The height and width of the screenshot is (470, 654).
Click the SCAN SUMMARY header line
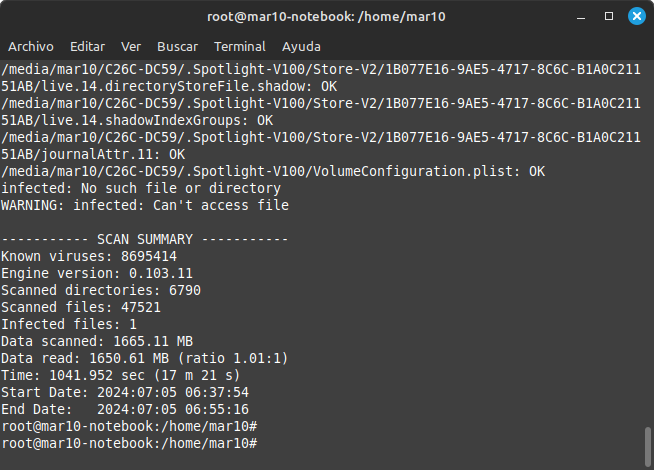pos(145,239)
